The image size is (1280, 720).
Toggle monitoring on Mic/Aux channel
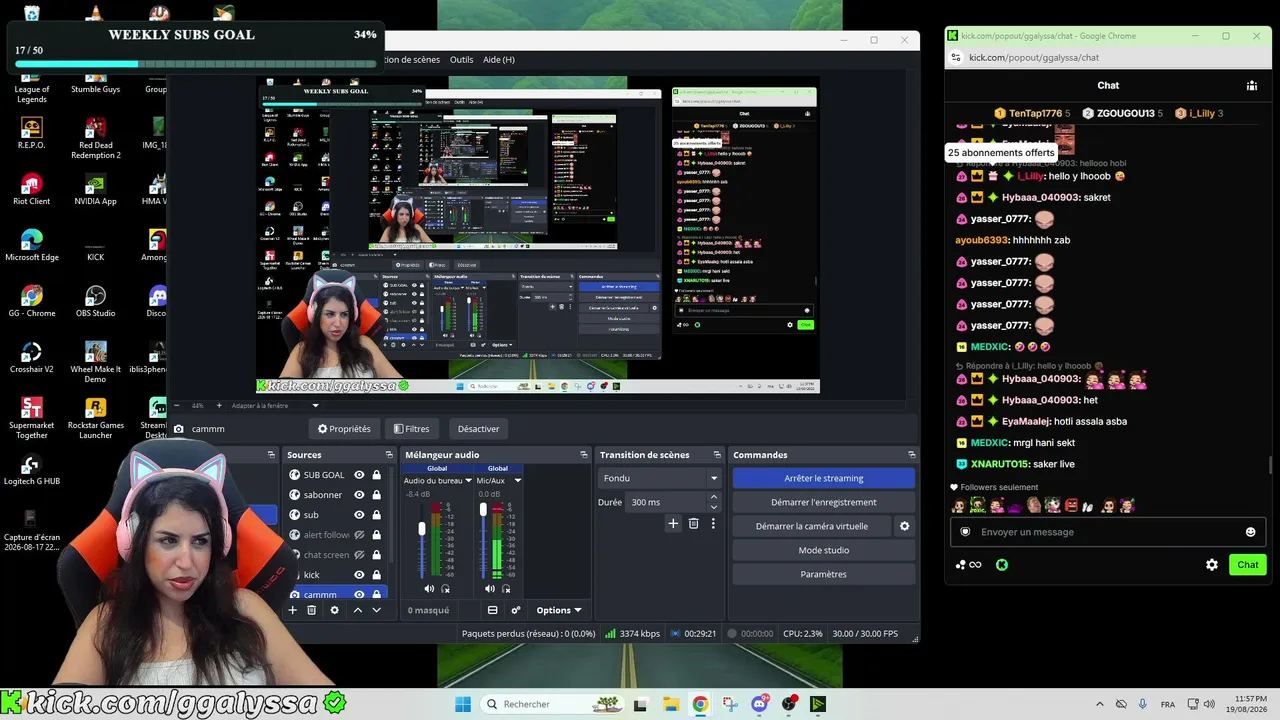tap(506, 589)
